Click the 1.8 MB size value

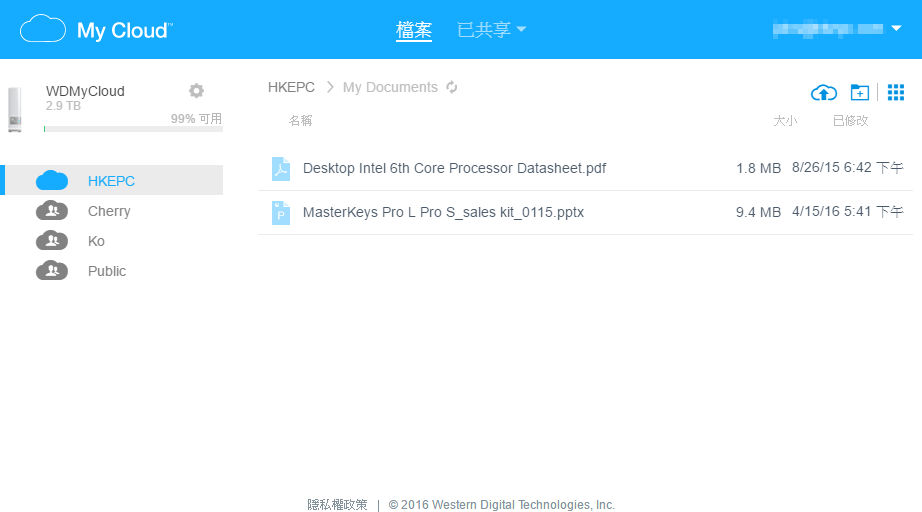click(759, 168)
